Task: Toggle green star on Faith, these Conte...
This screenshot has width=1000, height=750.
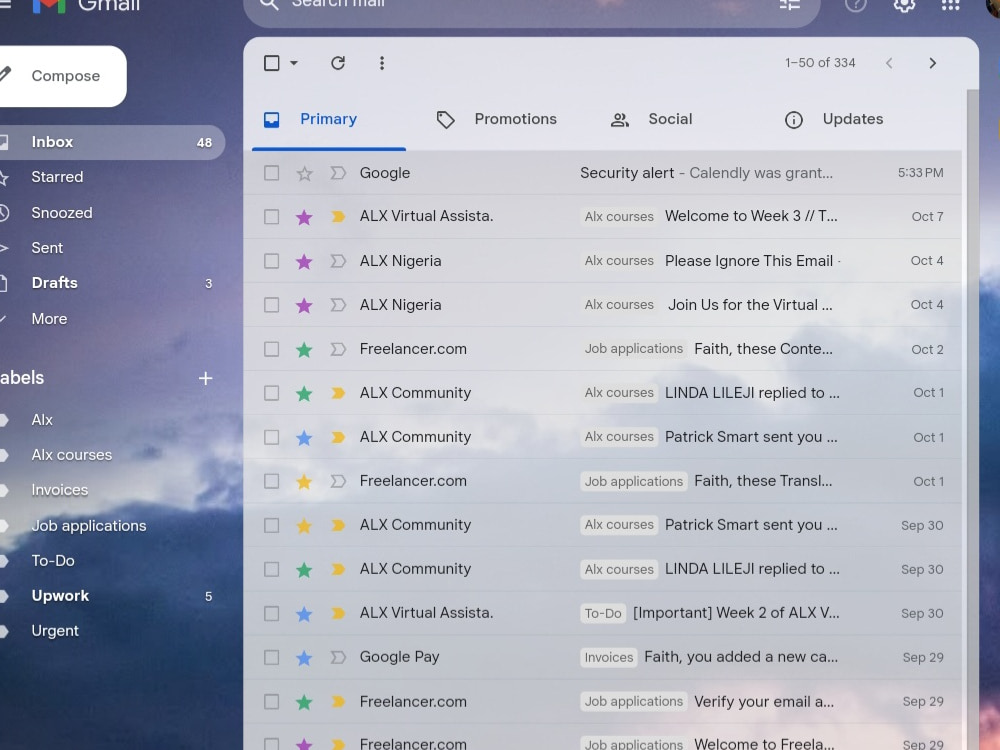Action: click(304, 349)
